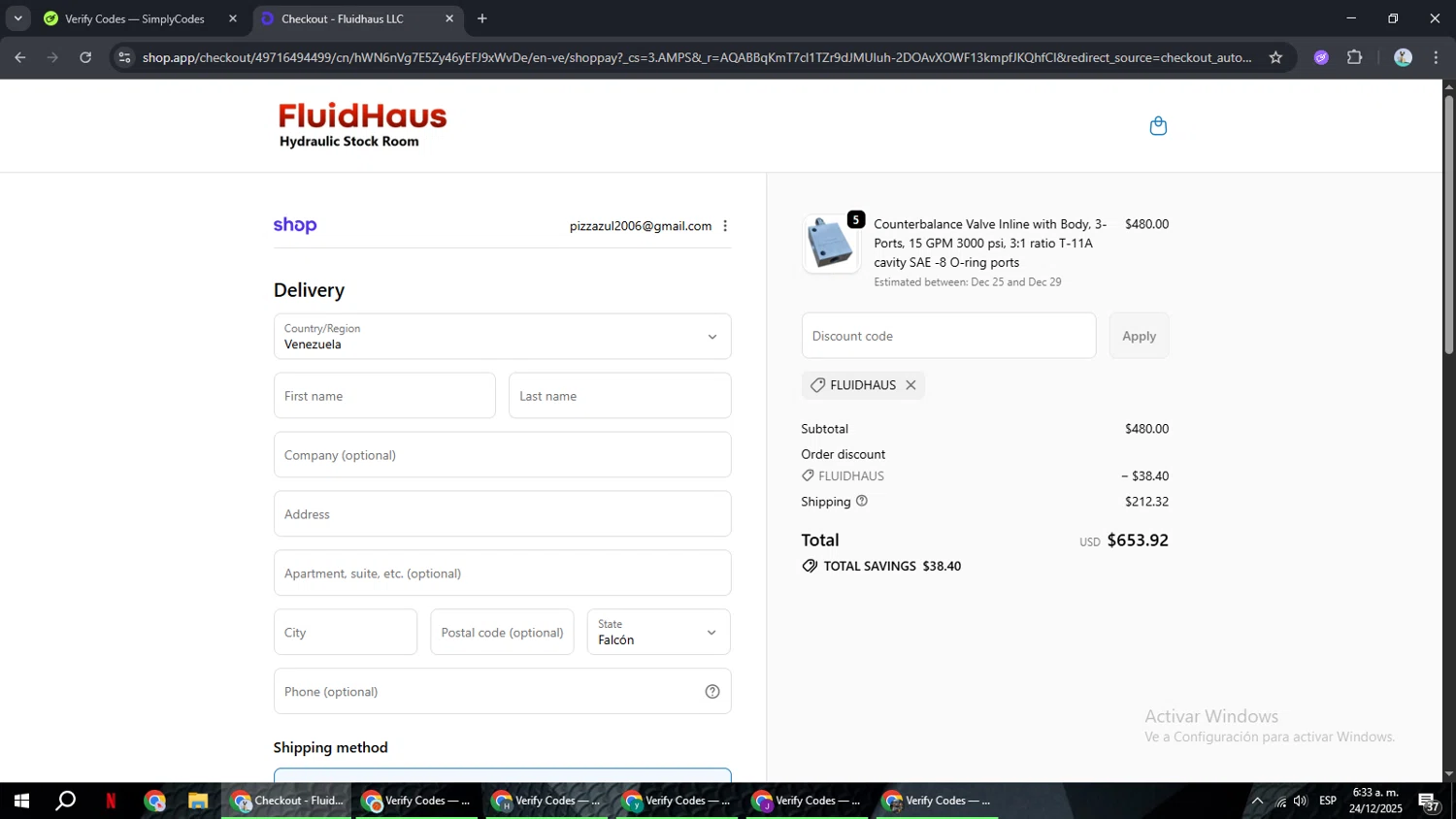1456x819 pixels.
Task: Remove the FLUIDHAUS discount code tag
Action: click(910, 385)
